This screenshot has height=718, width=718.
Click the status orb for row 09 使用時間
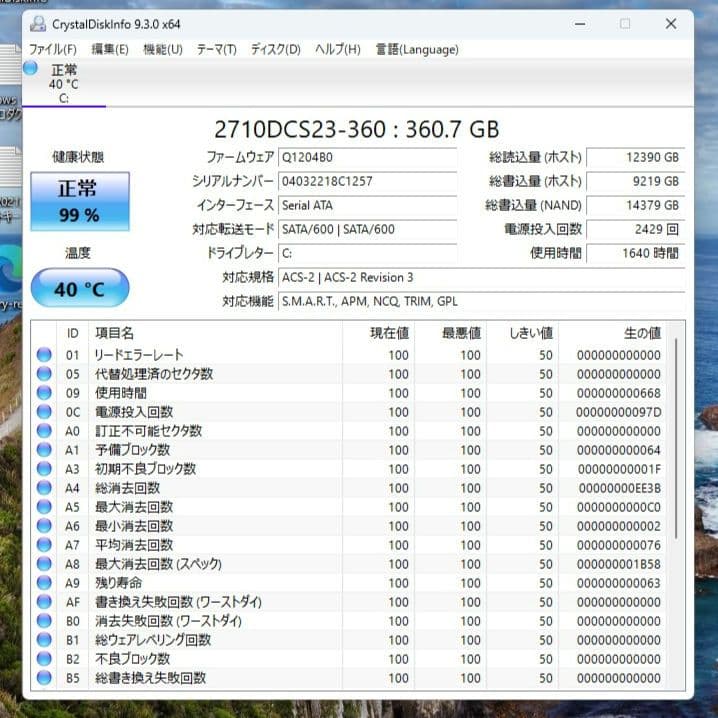click(x=44, y=392)
